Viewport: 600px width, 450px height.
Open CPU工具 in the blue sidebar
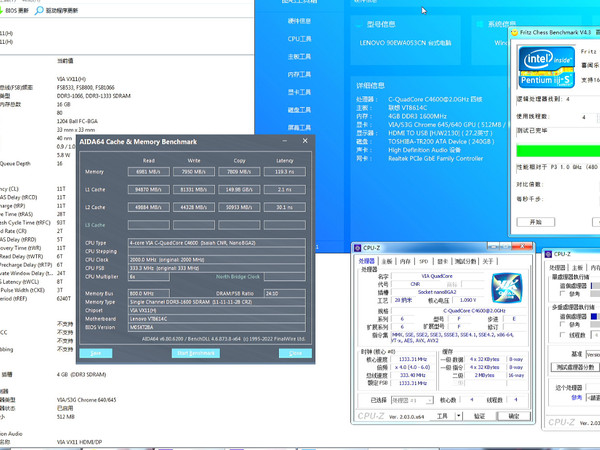[x=299, y=39]
